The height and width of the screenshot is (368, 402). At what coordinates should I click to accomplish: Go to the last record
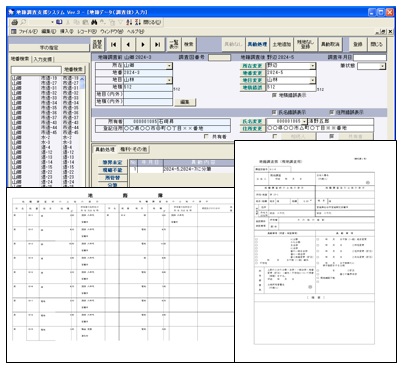(x=158, y=44)
